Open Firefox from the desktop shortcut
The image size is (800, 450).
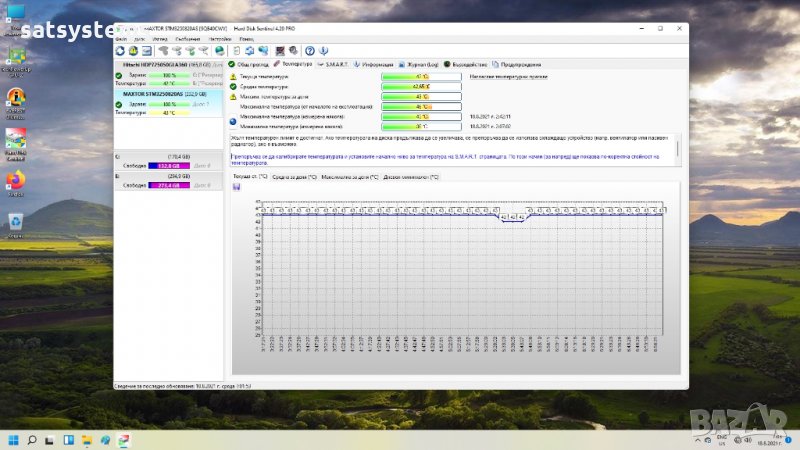15,180
